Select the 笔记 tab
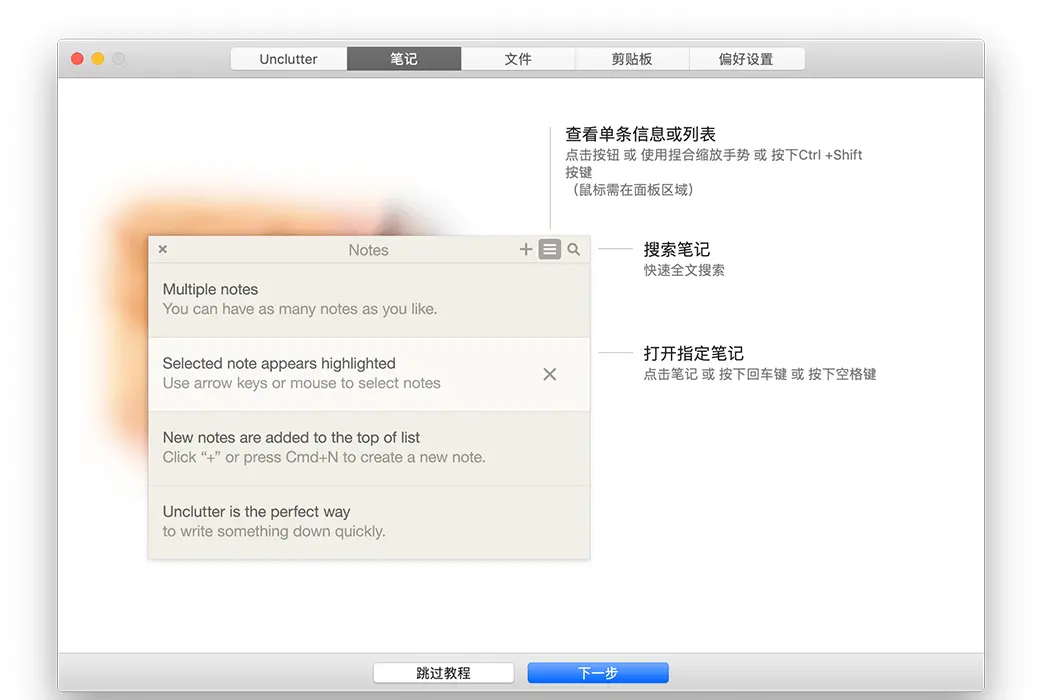 (403, 59)
